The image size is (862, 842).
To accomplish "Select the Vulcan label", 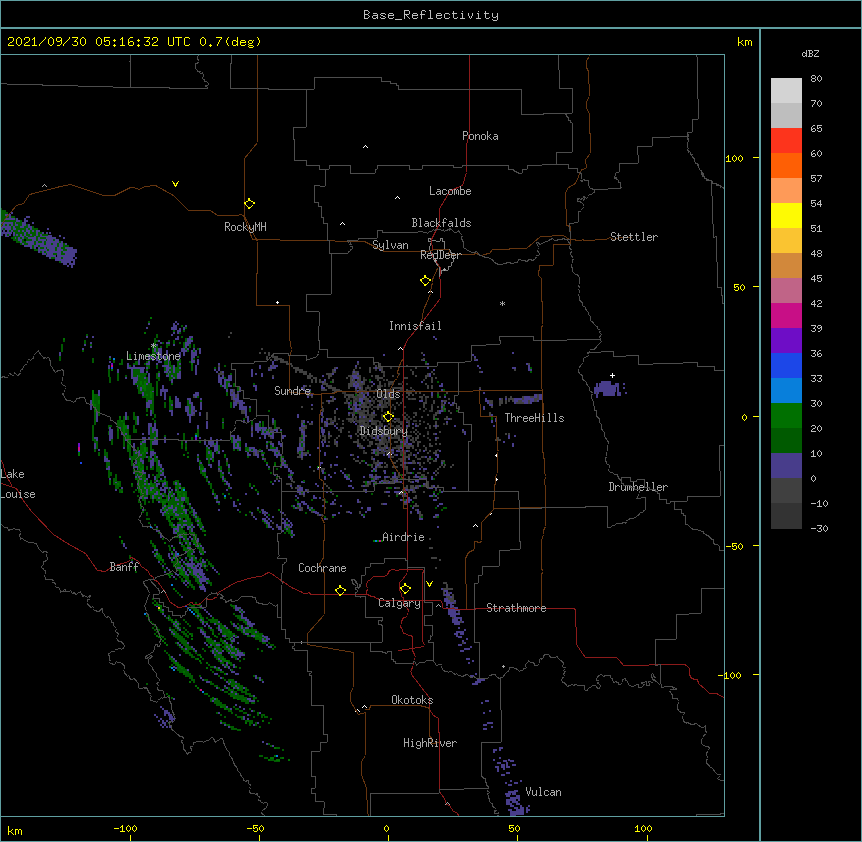I will (543, 792).
